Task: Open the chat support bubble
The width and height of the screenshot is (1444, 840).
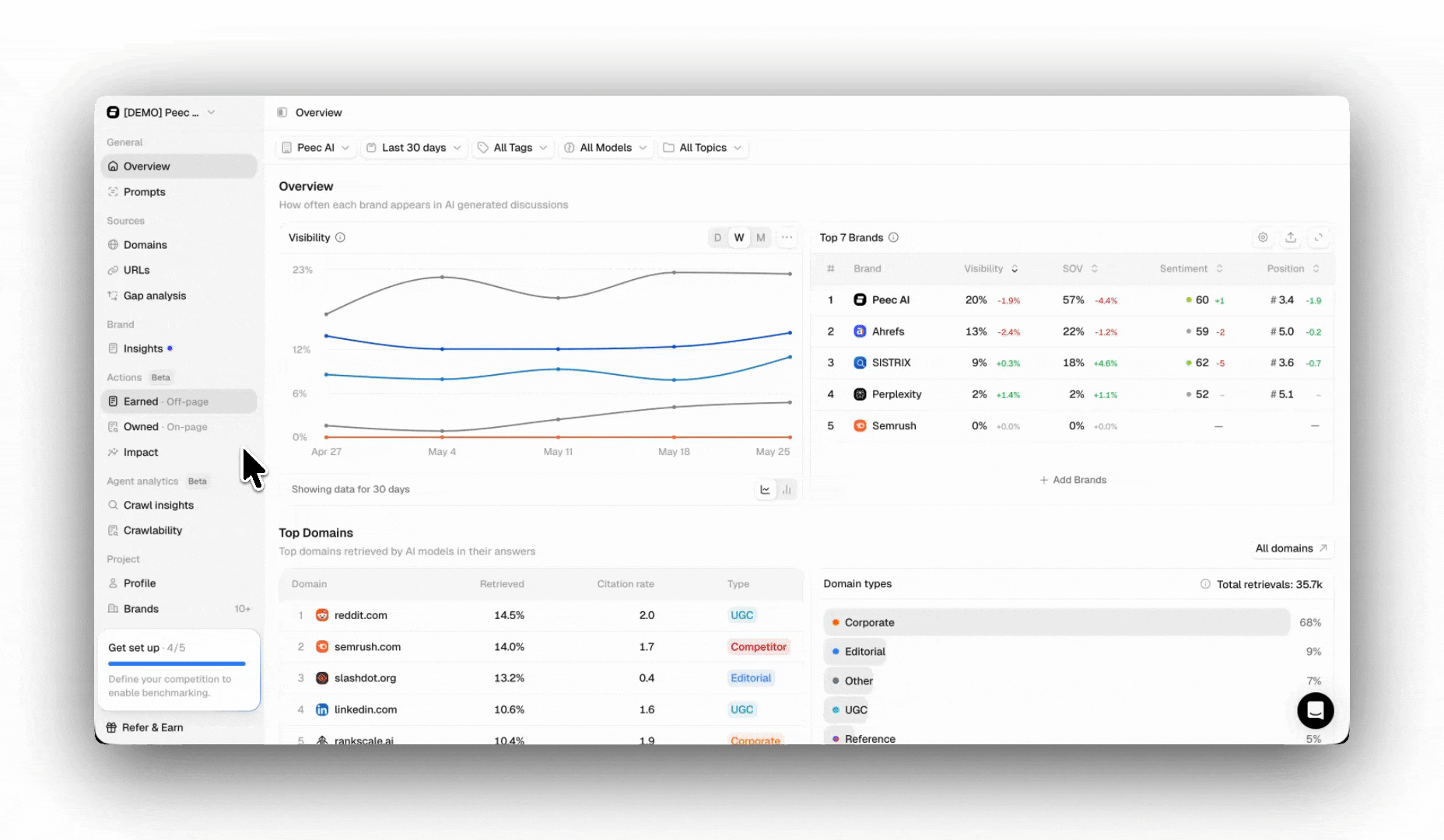Action: (x=1316, y=711)
